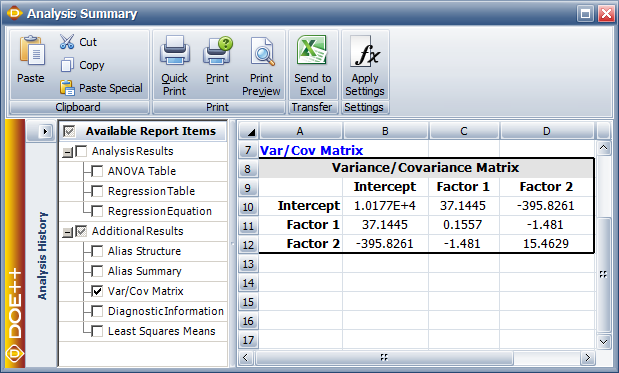Click the Variance/Covariance Matrix title cell

pos(426,168)
